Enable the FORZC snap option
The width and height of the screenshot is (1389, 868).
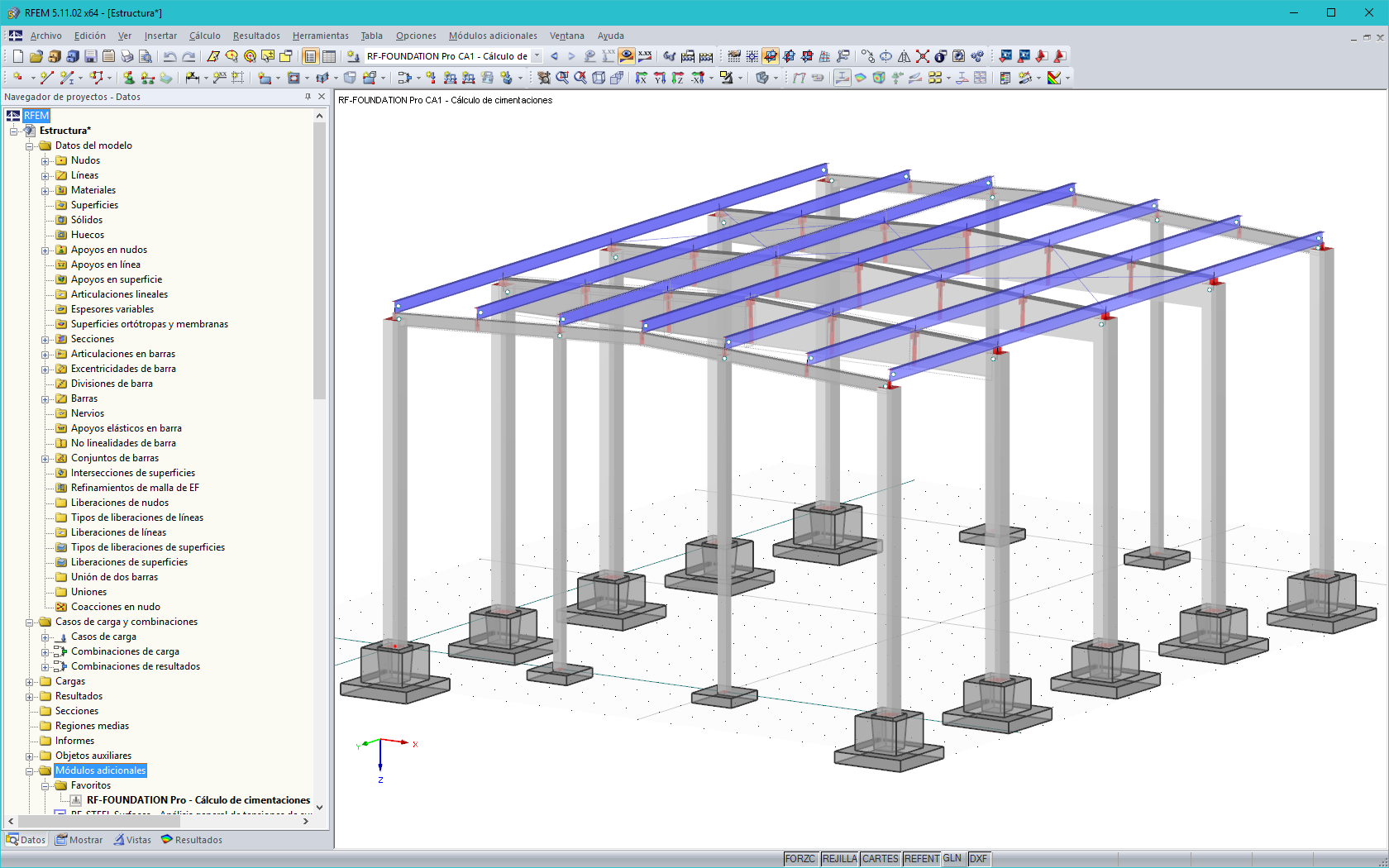pos(800,859)
